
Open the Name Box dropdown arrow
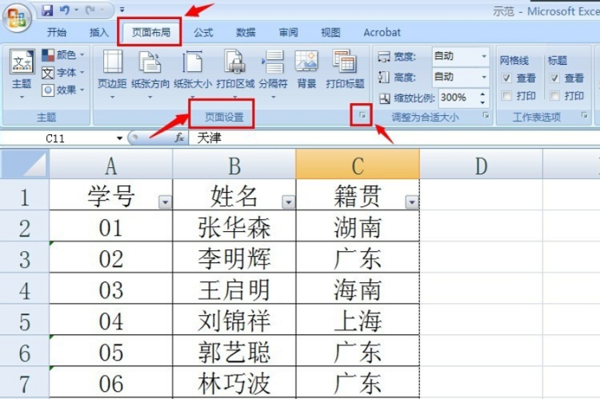(x=120, y=138)
